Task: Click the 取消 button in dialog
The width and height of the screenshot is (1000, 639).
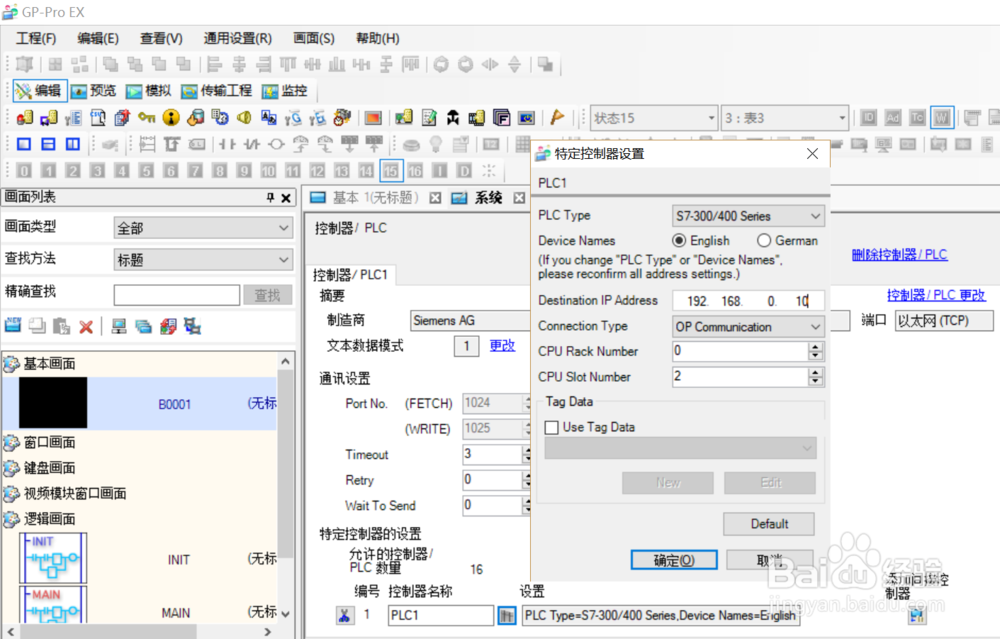Action: [x=770, y=560]
